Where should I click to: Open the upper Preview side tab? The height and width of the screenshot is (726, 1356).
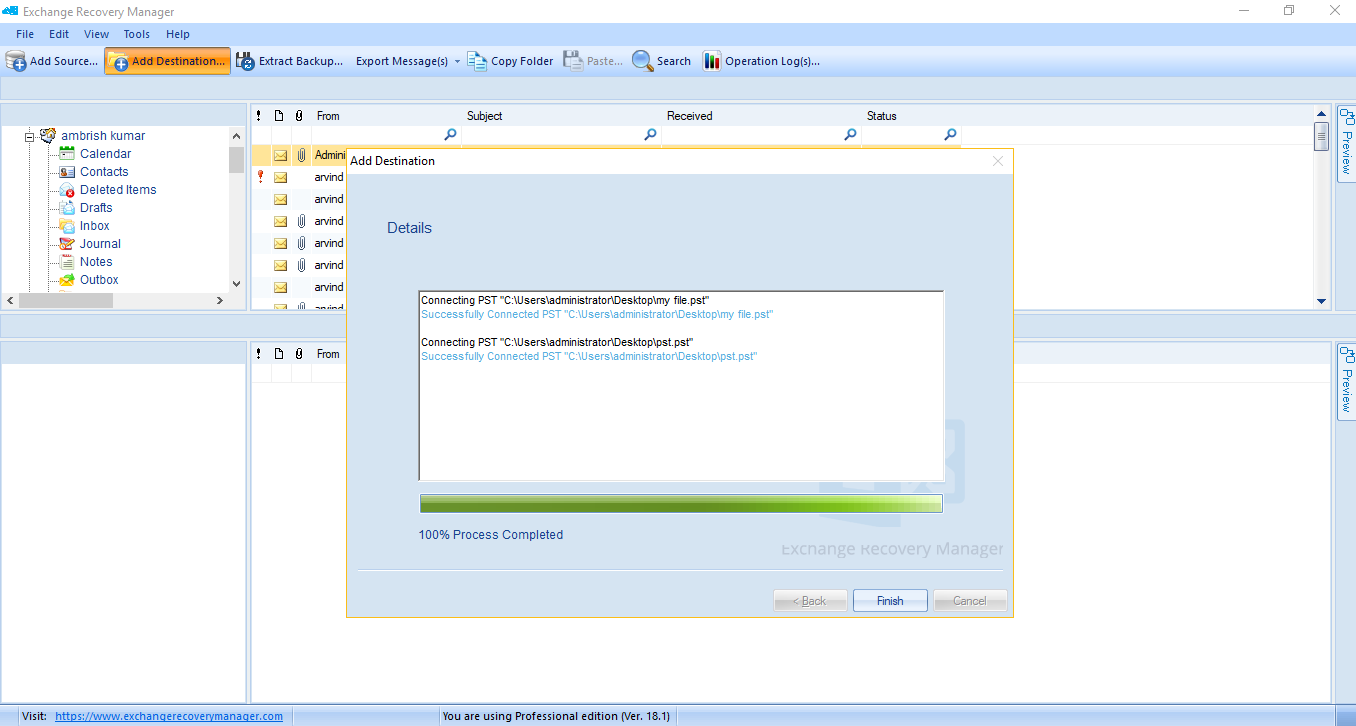(x=1346, y=144)
